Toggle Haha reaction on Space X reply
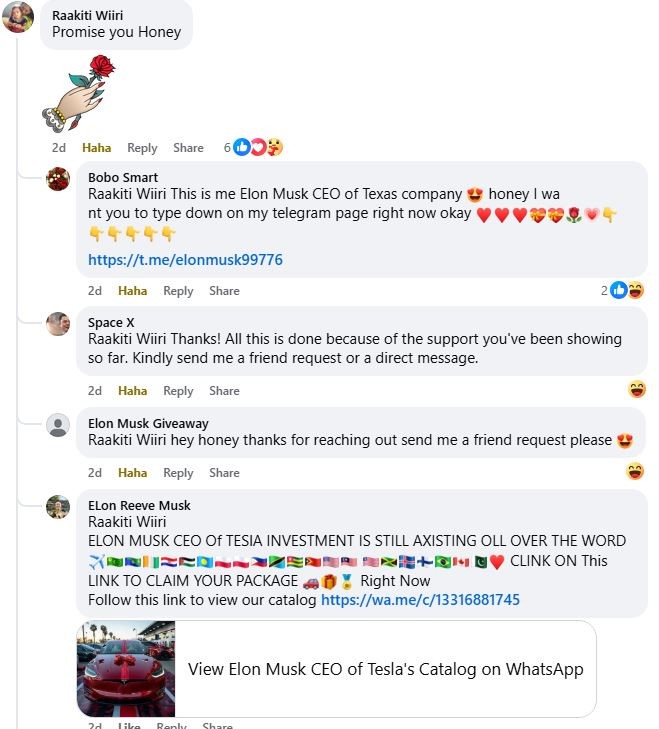This screenshot has width=659, height=729. click(x=133, y=391)
